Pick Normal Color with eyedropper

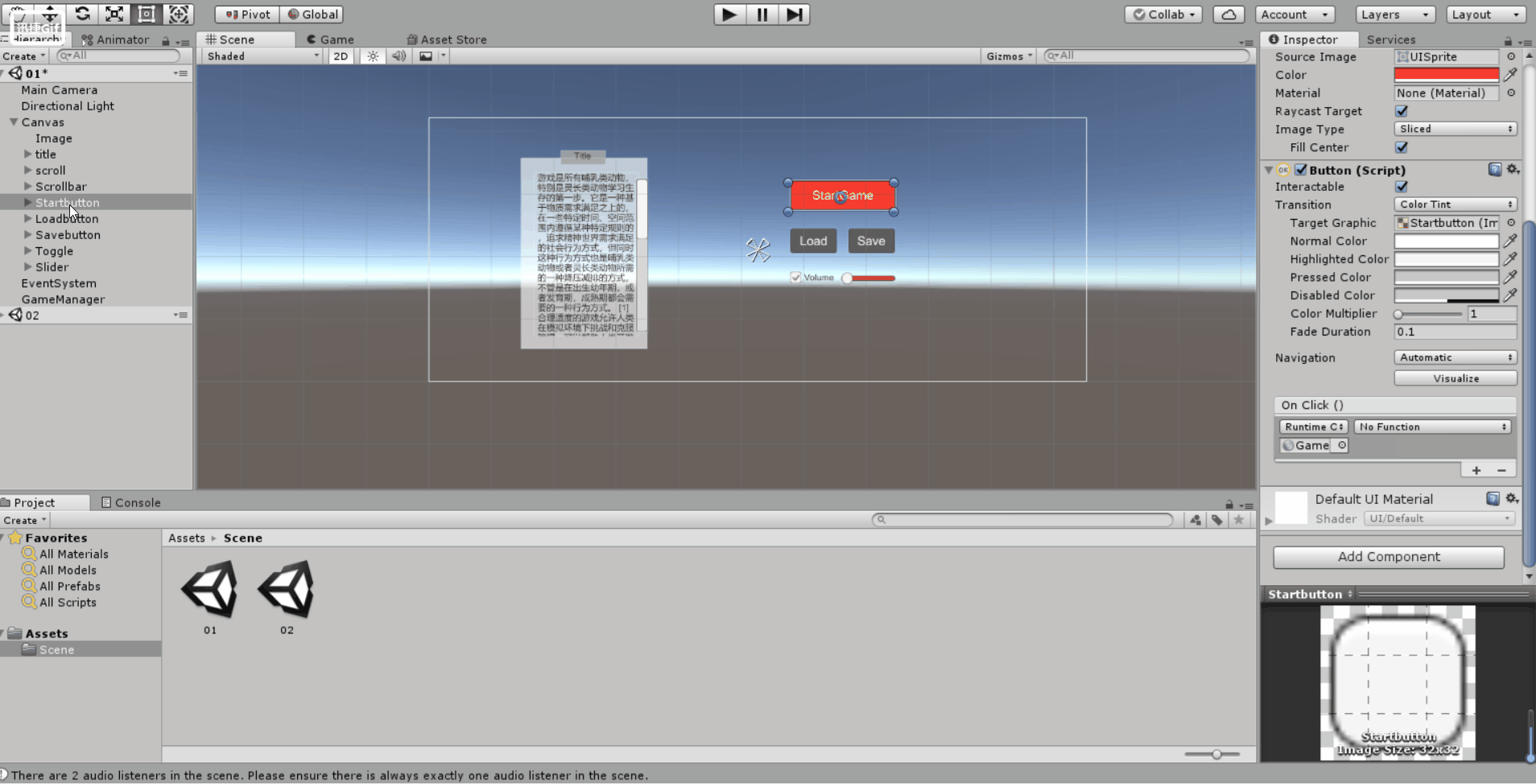tap(1510, 241)
